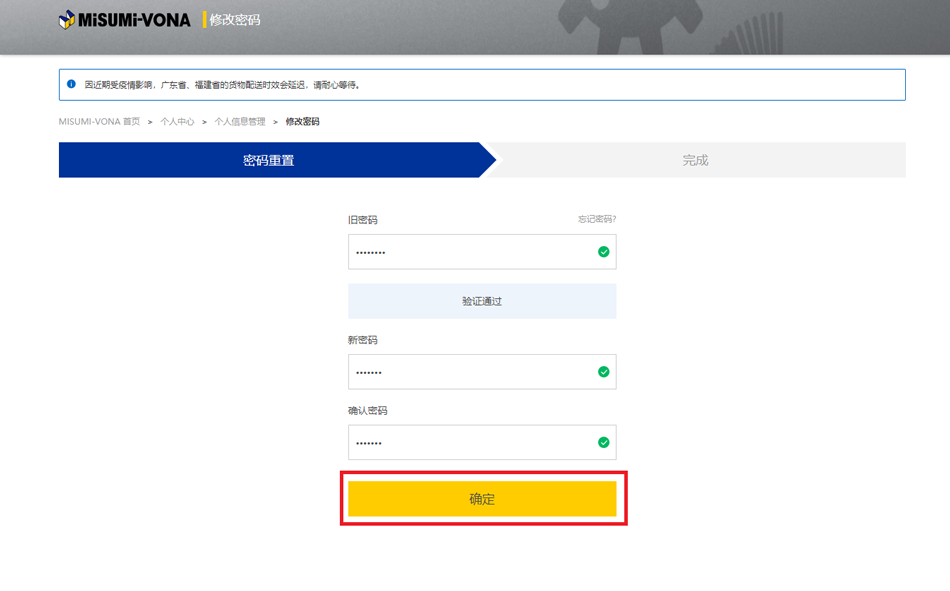Click the 新密码 field label
950x591 pixels.
click(x=362, y=340)
